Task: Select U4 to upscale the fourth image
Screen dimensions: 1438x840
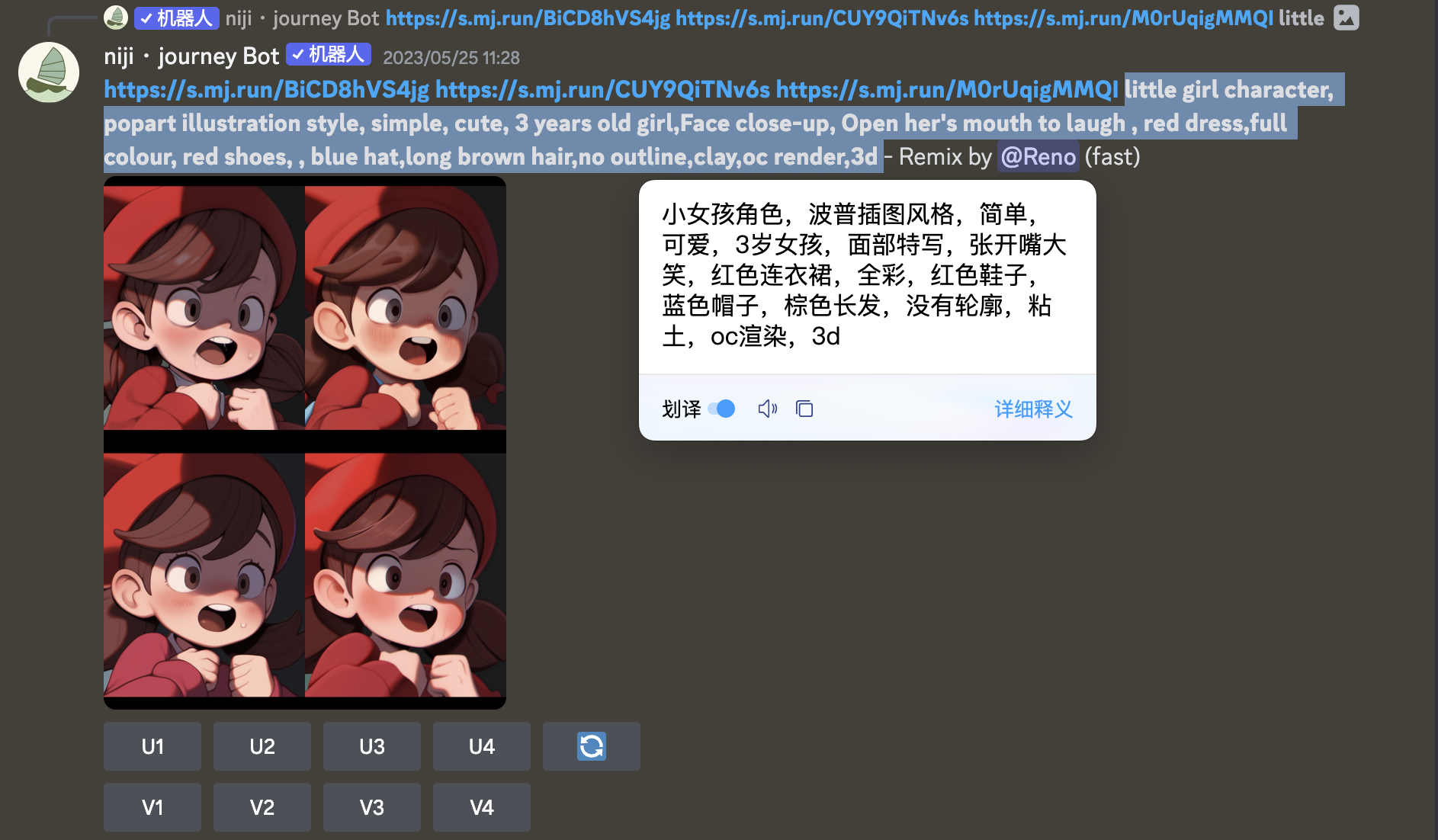Action: (x=482, y=746)
